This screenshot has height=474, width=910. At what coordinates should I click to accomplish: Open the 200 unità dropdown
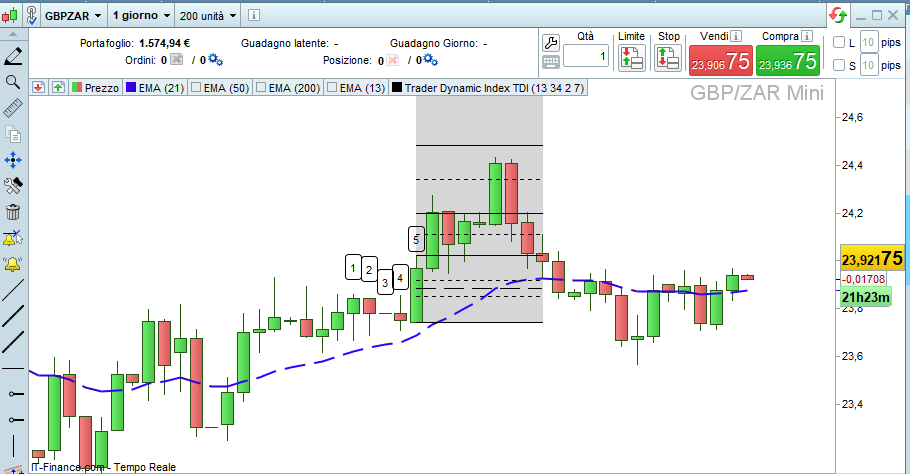pos(208,16)
